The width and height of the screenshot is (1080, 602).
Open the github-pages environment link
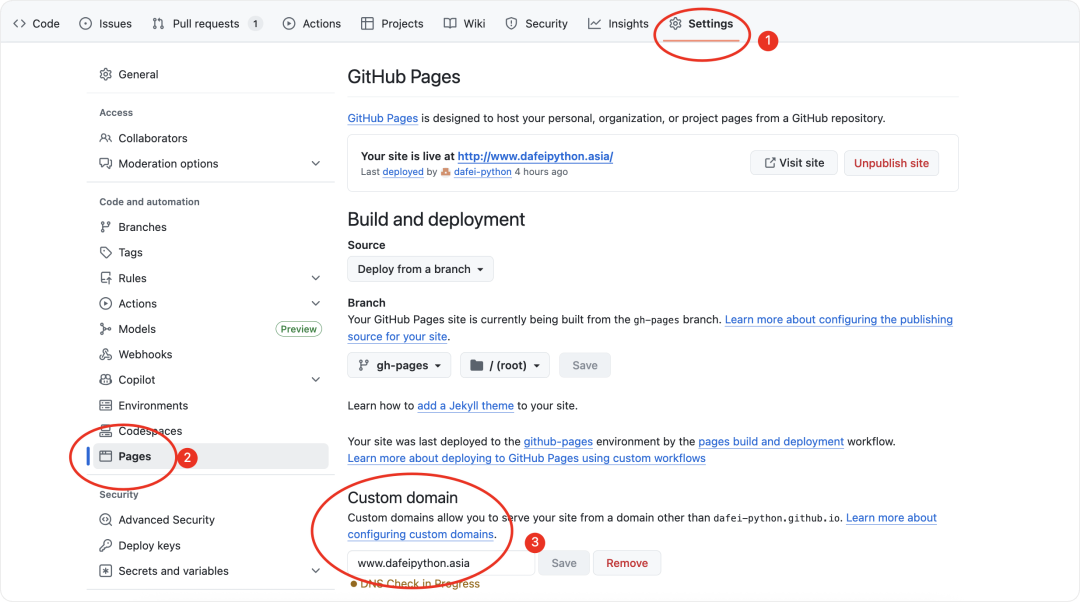[558, 441]
